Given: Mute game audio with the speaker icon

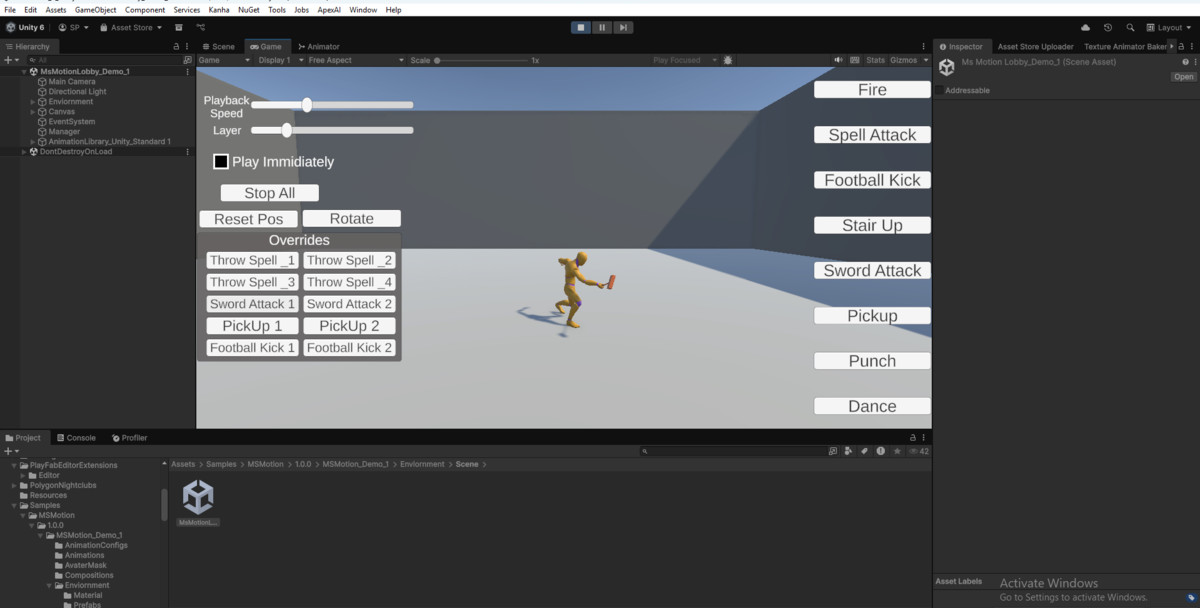Looking at the screenshot, I should point(838,60).
